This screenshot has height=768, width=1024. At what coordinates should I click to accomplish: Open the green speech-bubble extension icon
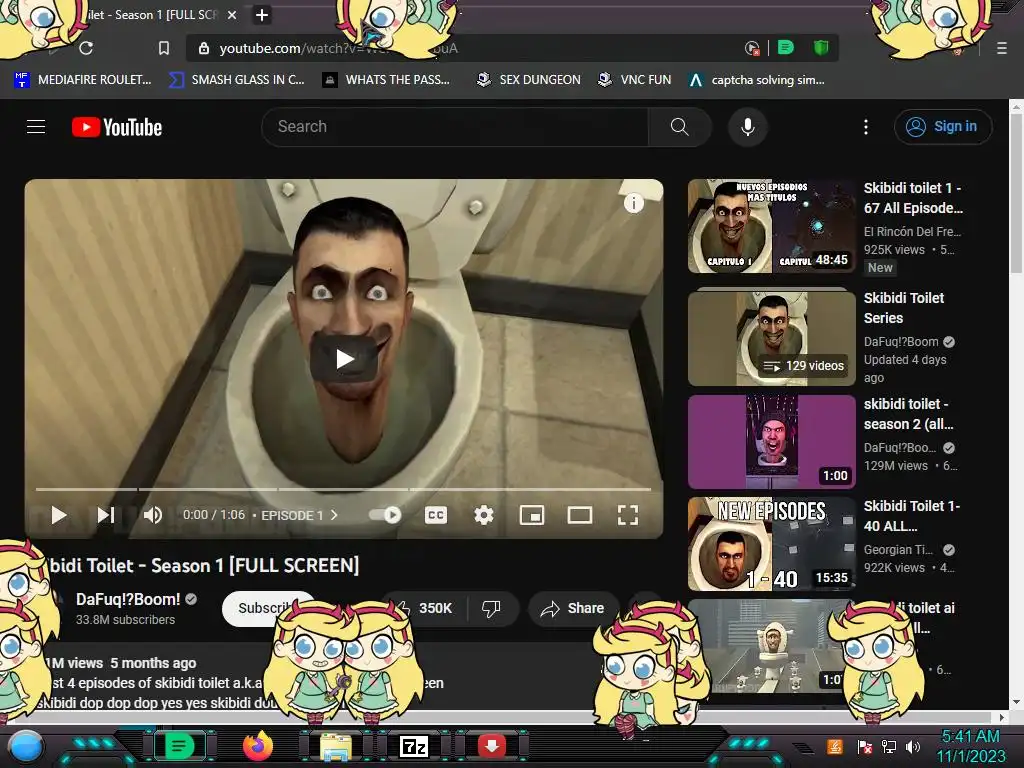pyautogui.click(x=786, y=48)
